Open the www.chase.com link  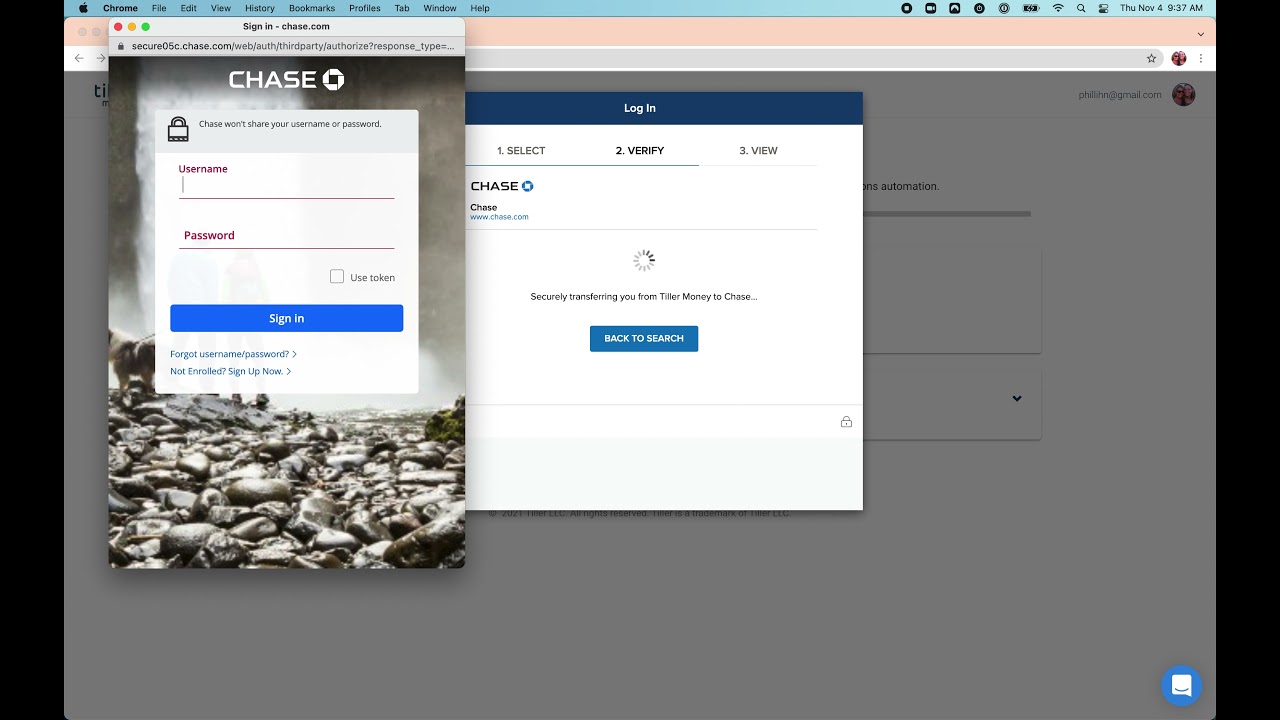(x=499, y=217)
